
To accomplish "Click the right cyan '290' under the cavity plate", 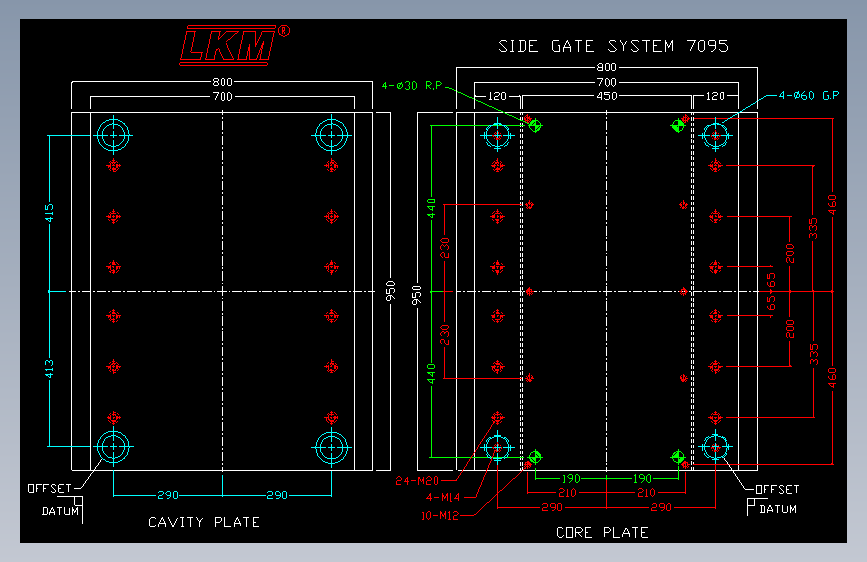I will tap(276, 495).
